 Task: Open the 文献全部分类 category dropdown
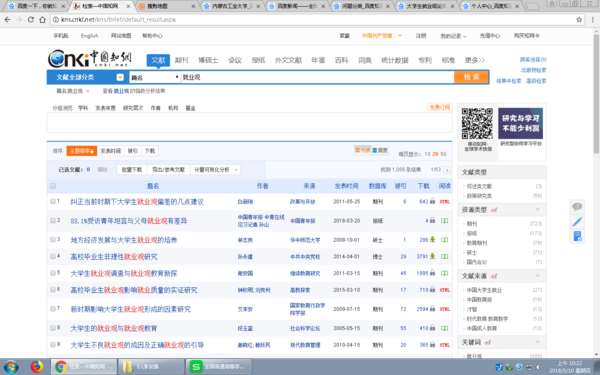coord(120,77)
